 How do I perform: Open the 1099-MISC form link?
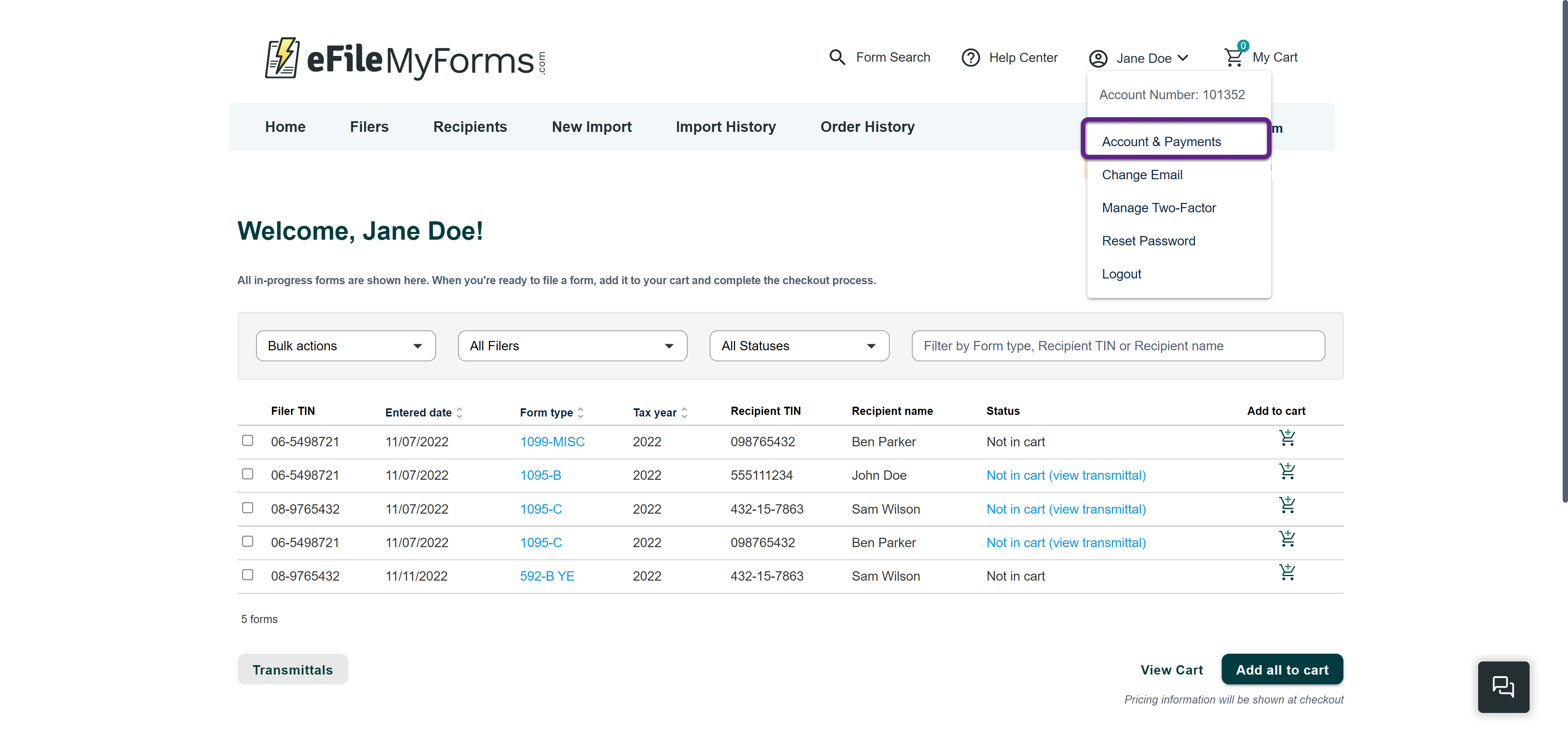pos(552,442)
